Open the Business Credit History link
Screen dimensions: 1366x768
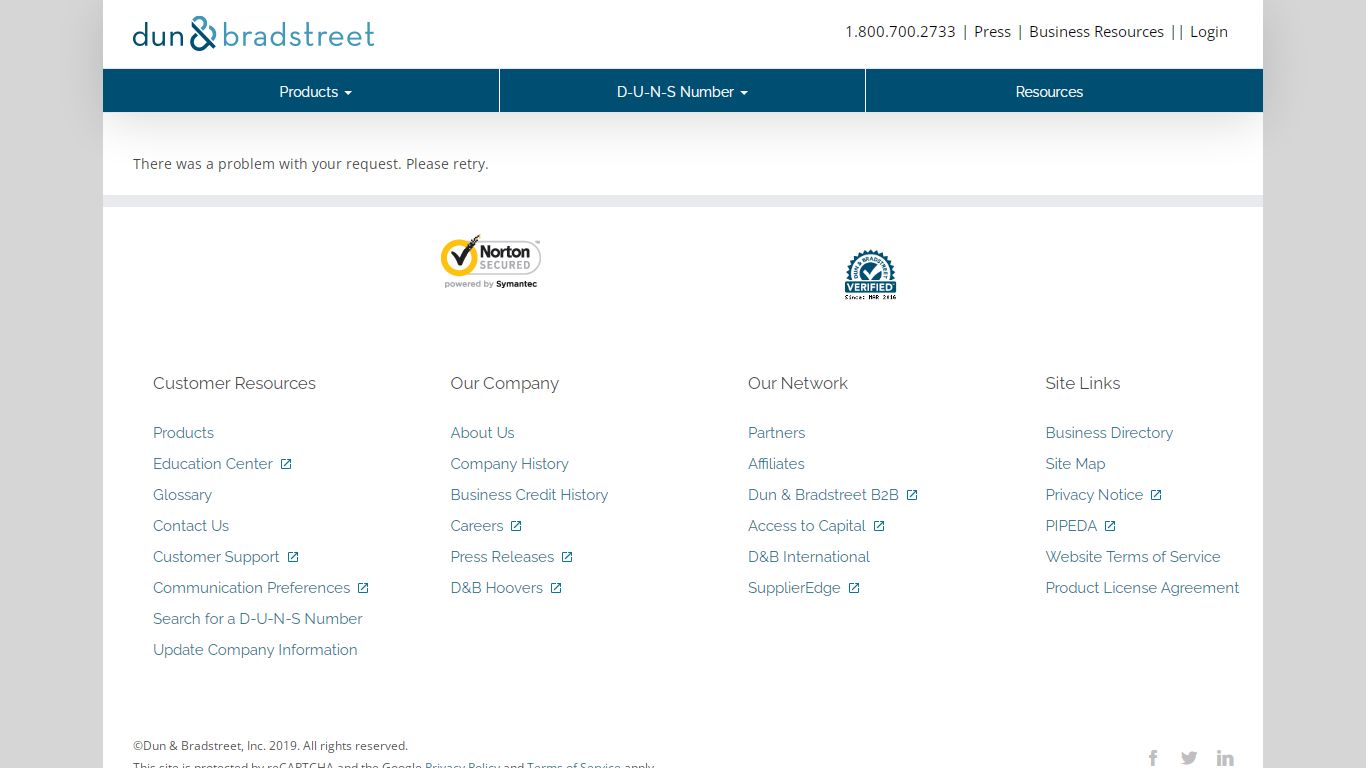point(529,495)
